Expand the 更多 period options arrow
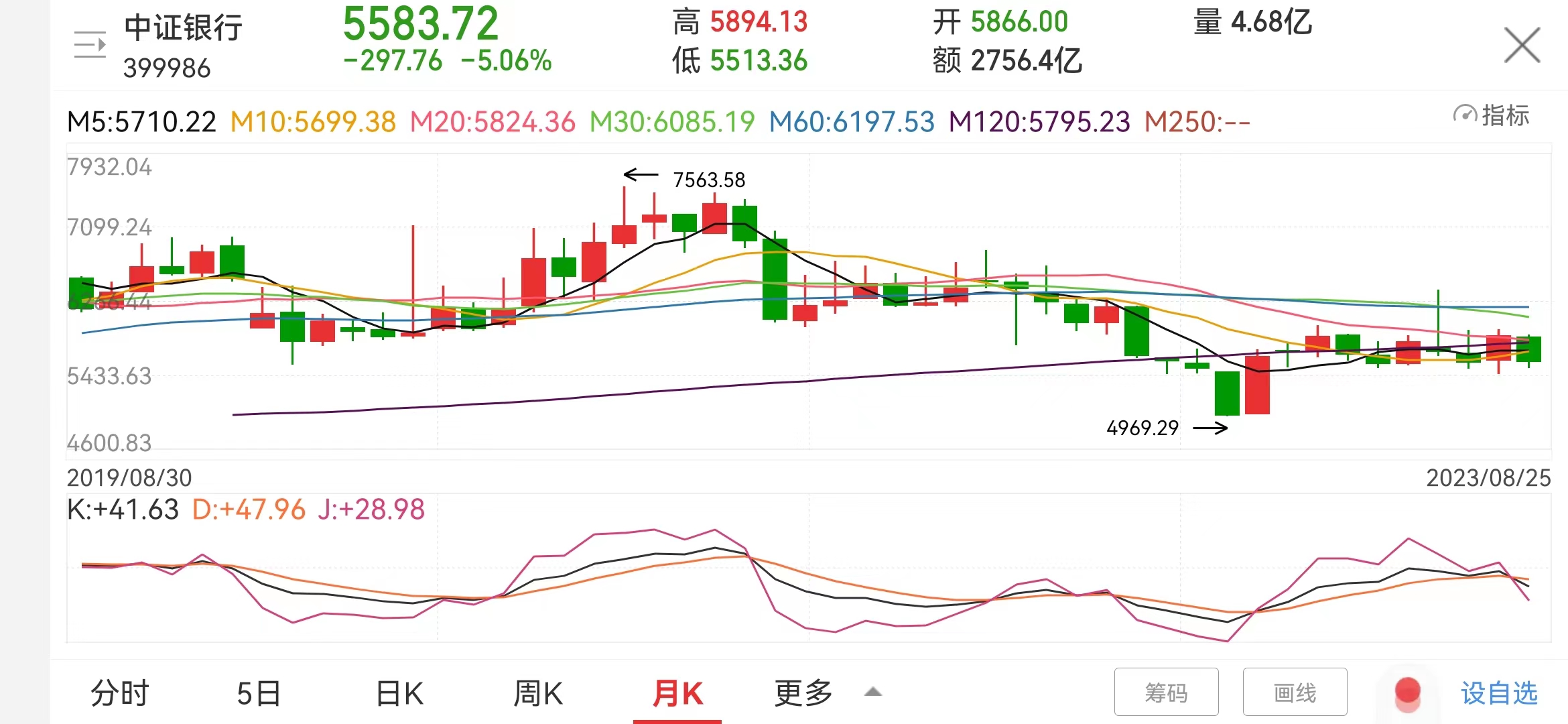This screenshot has height=724, width=1568. coord(872,692)
